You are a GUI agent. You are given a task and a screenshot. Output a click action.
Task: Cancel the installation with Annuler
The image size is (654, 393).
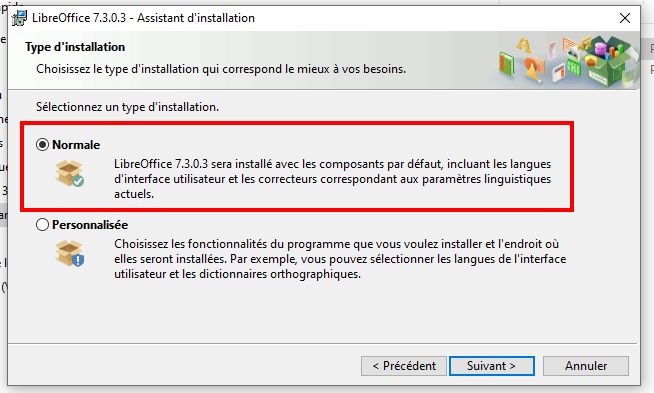pyautogui.click(x=586, y=366)
